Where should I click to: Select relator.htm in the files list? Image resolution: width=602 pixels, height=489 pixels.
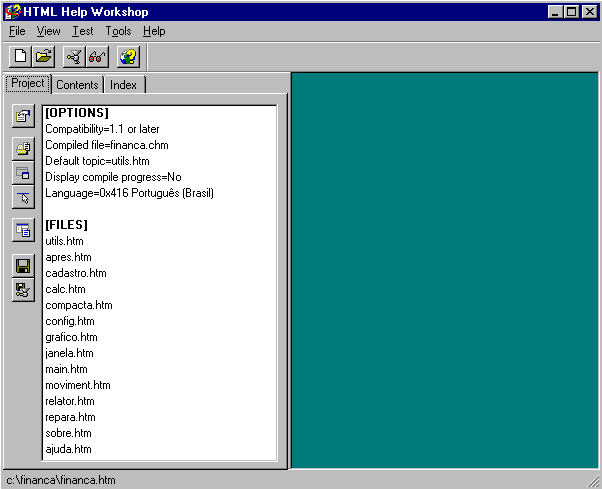[70, 401]
